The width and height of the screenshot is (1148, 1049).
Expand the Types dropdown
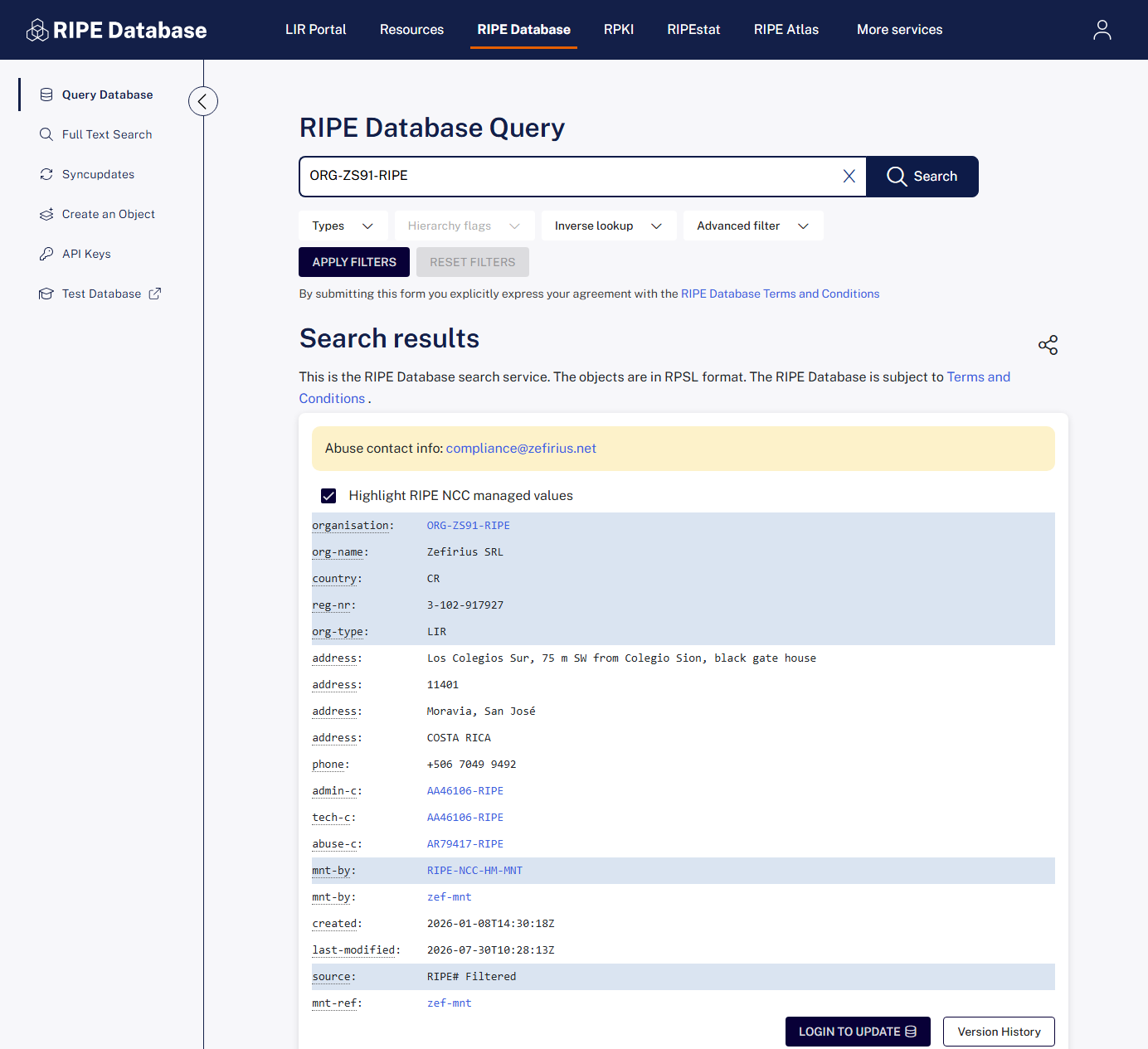343,226
